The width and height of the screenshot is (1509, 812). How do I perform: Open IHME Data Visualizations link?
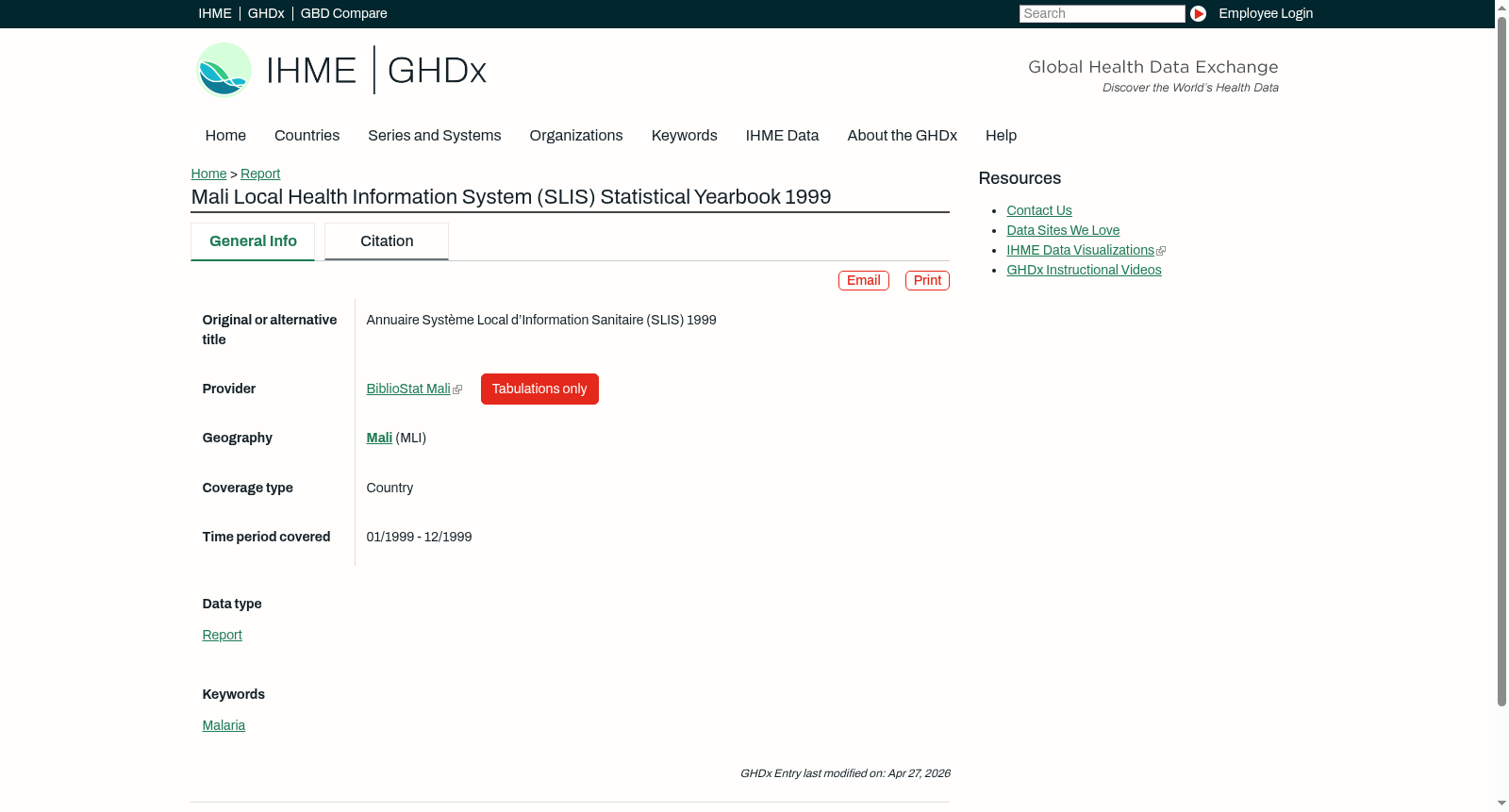click(x=1081, y=250)
